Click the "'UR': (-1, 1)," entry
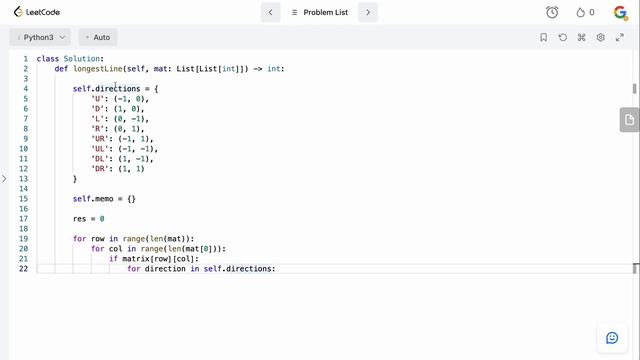Viewport: 640px width, 360px height. [x=122, y=139]
